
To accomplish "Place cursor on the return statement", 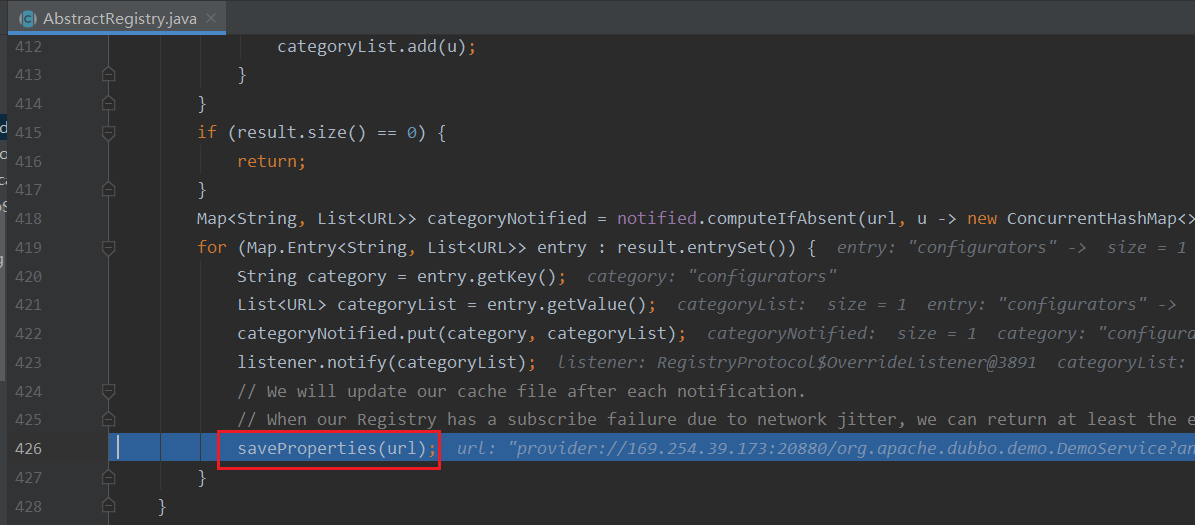I will [268, 161].
